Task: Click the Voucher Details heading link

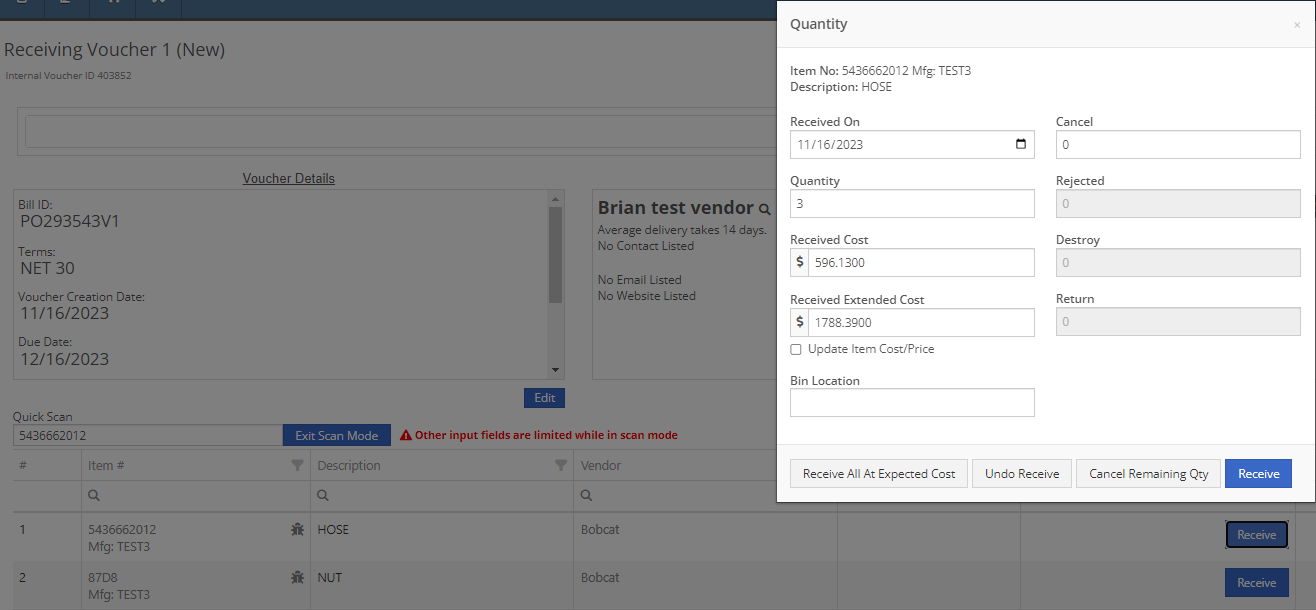Action: click(x=289, y=178)
